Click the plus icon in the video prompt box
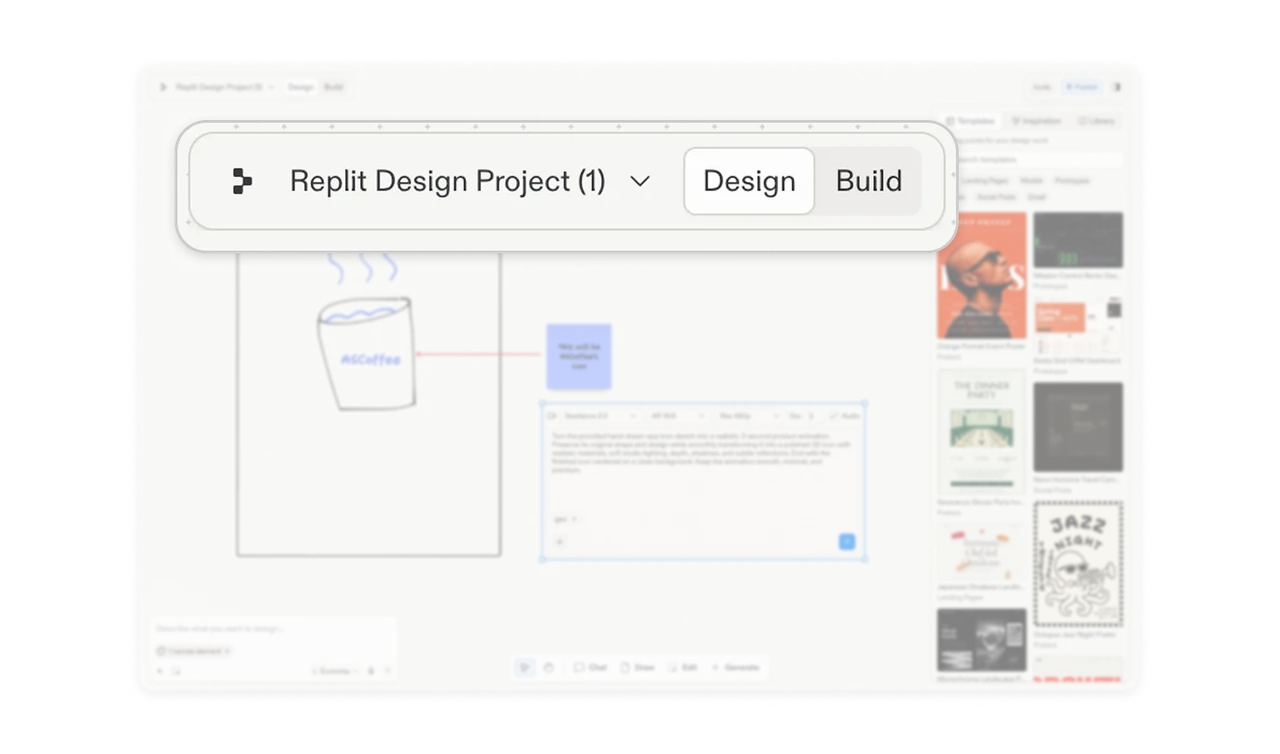 pos(560,541)
